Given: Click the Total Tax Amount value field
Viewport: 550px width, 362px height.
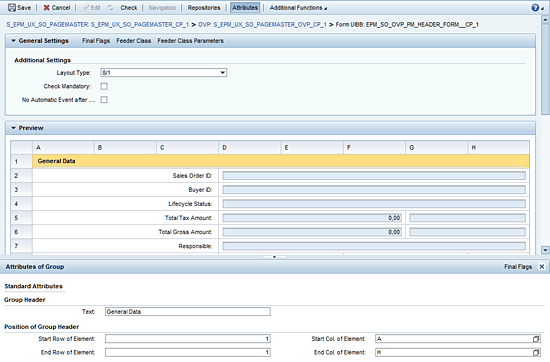Looking at the screenshot, I should [312, 218].
